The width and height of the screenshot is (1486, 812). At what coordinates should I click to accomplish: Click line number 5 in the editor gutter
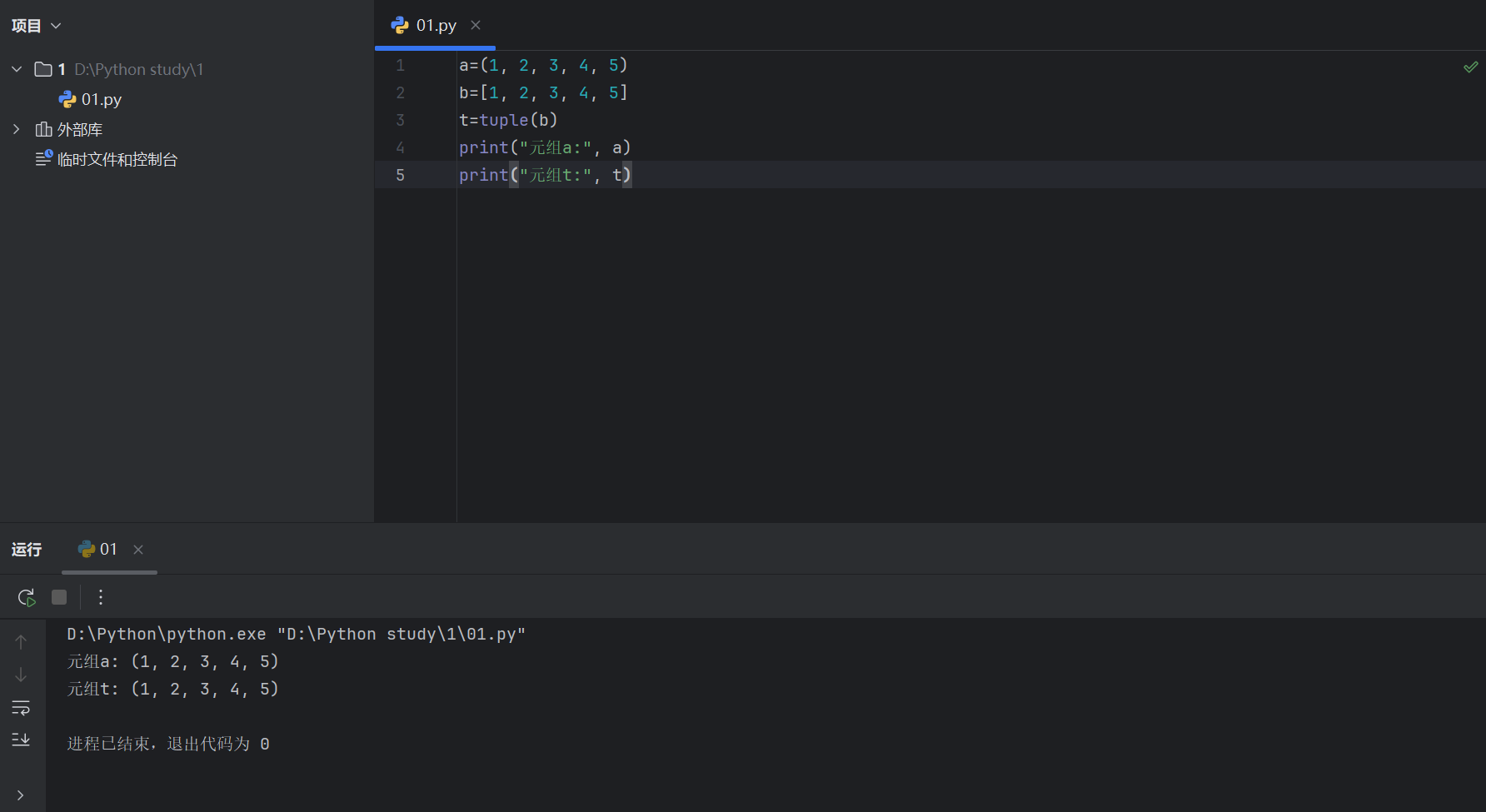tap(400, 175)
